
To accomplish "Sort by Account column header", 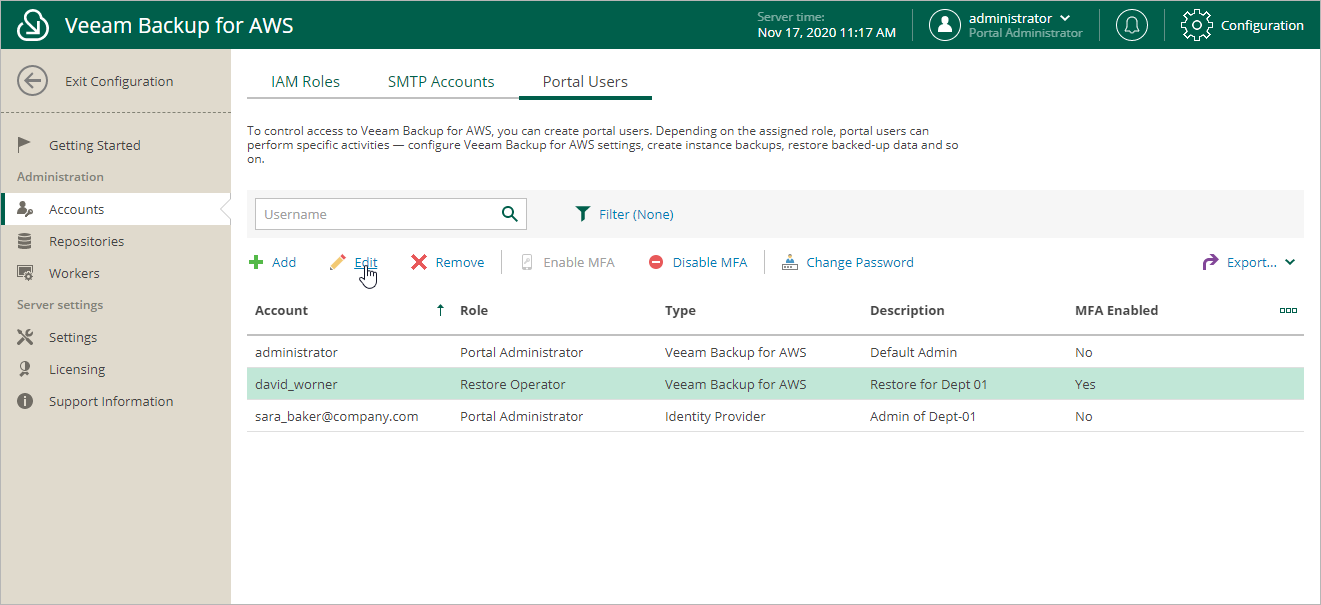I will point(282,310).
